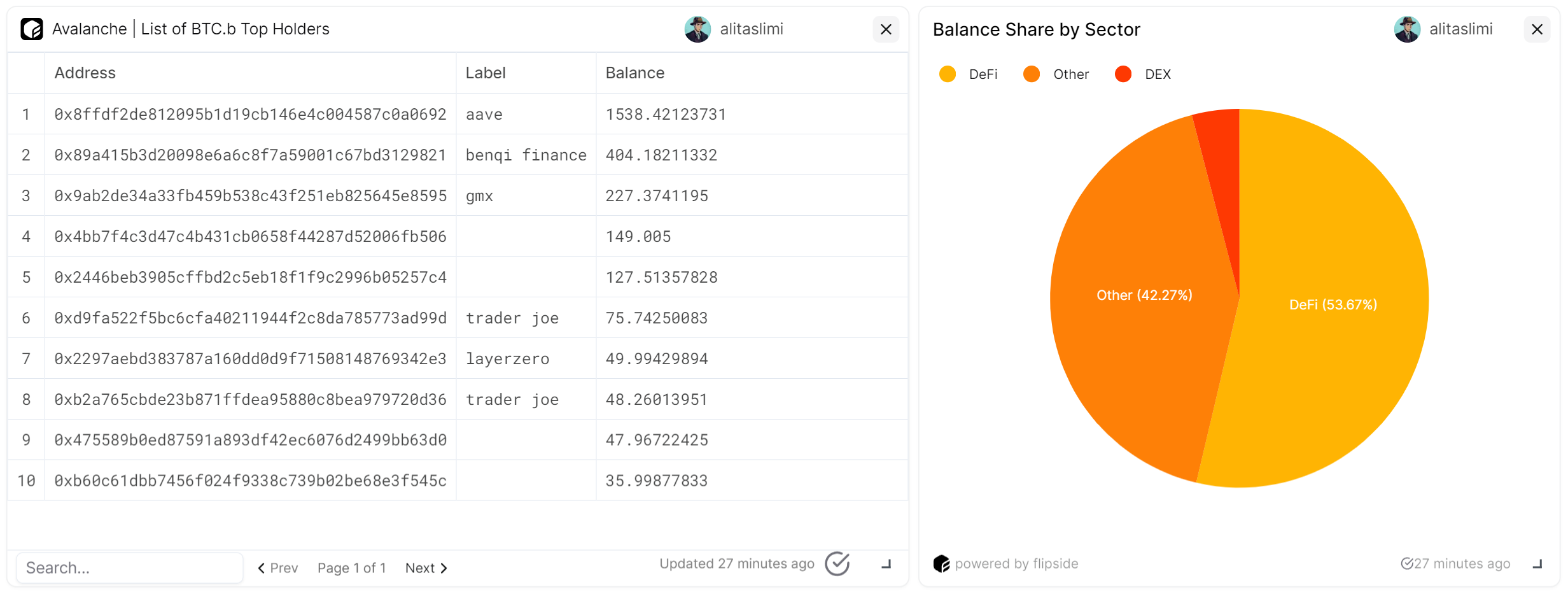Select address 0xb60c61dbb7456f024f9338c739b02be68e3f545c
The height and width of the screenshot is (594, 1568).
[x=251, y=481]
